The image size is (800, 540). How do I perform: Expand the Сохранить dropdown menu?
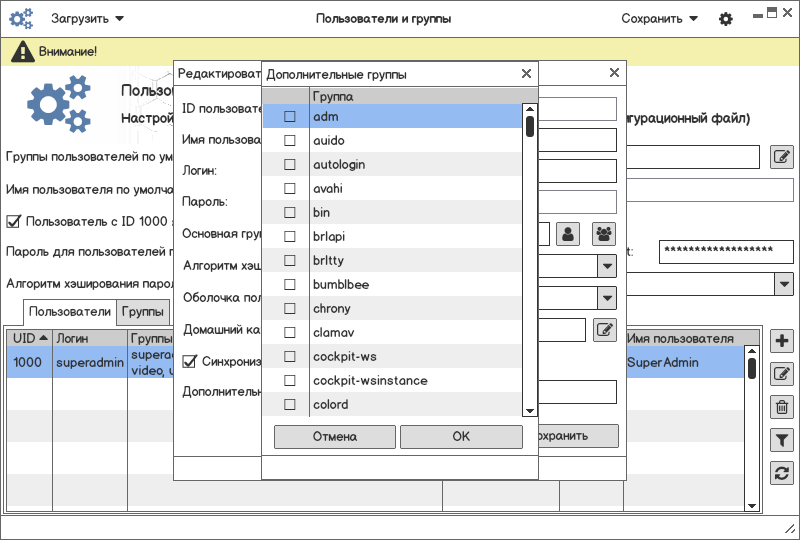coord(660,19)
